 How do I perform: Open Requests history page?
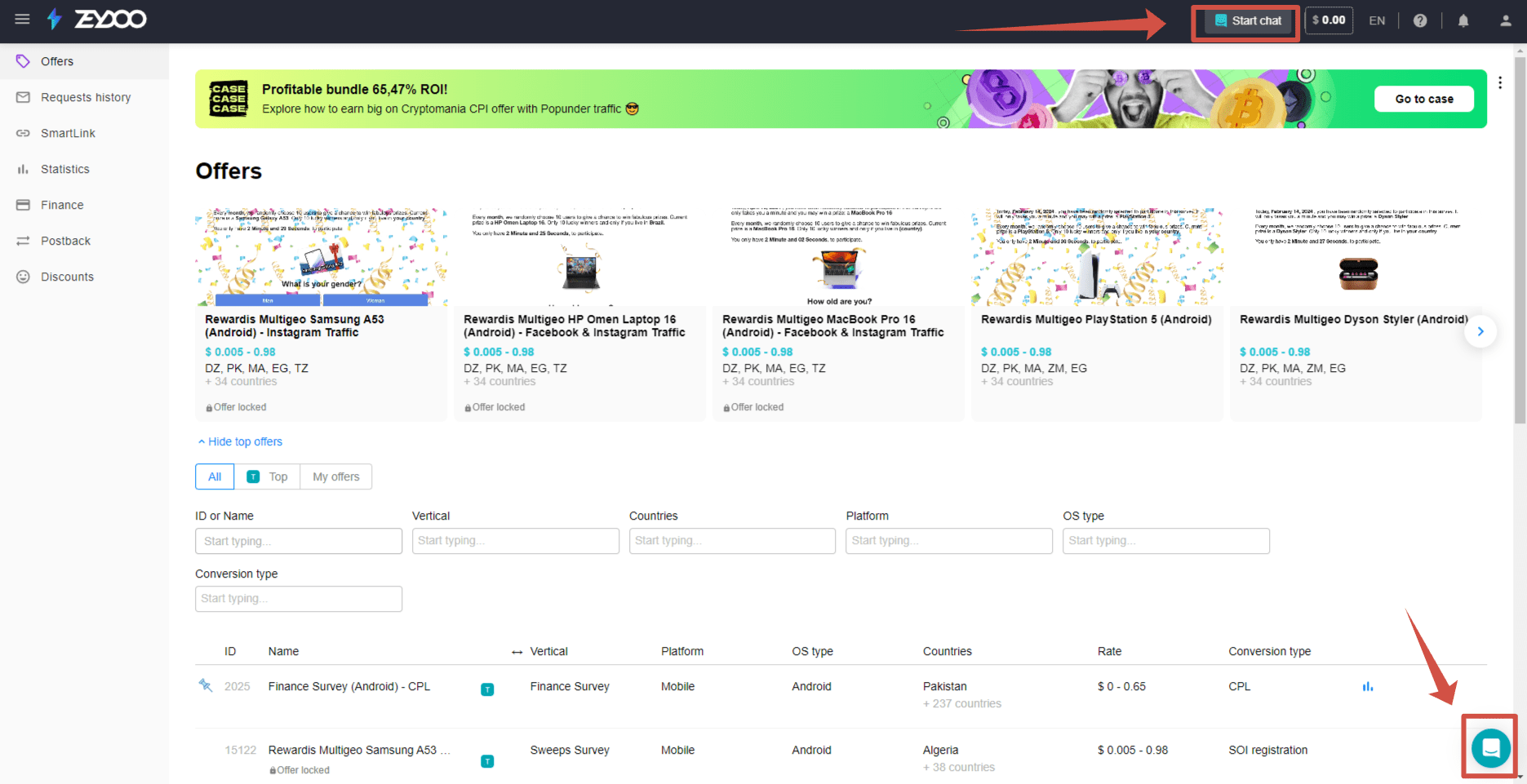click(84, 97)
